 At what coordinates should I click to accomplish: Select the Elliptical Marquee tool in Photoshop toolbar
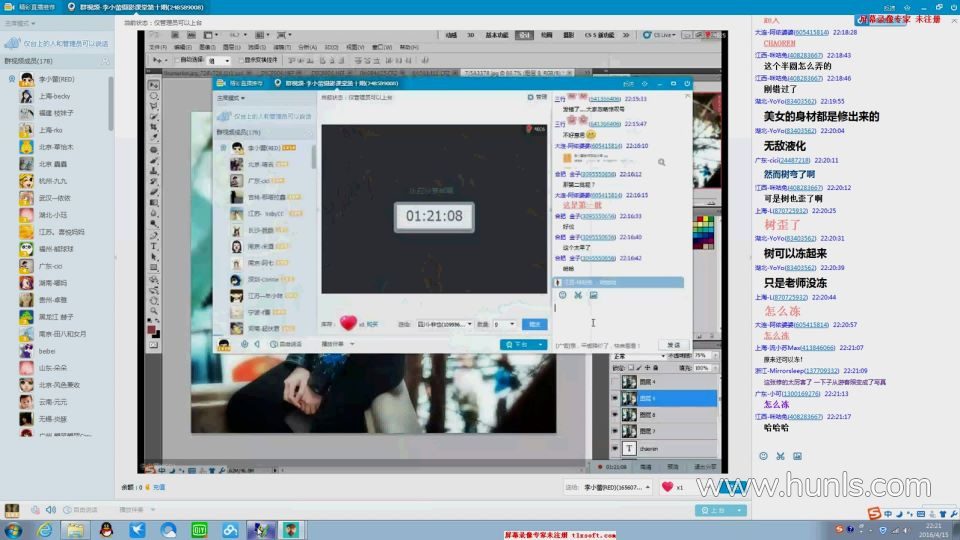pyautogui.click(x=154, y=96)
